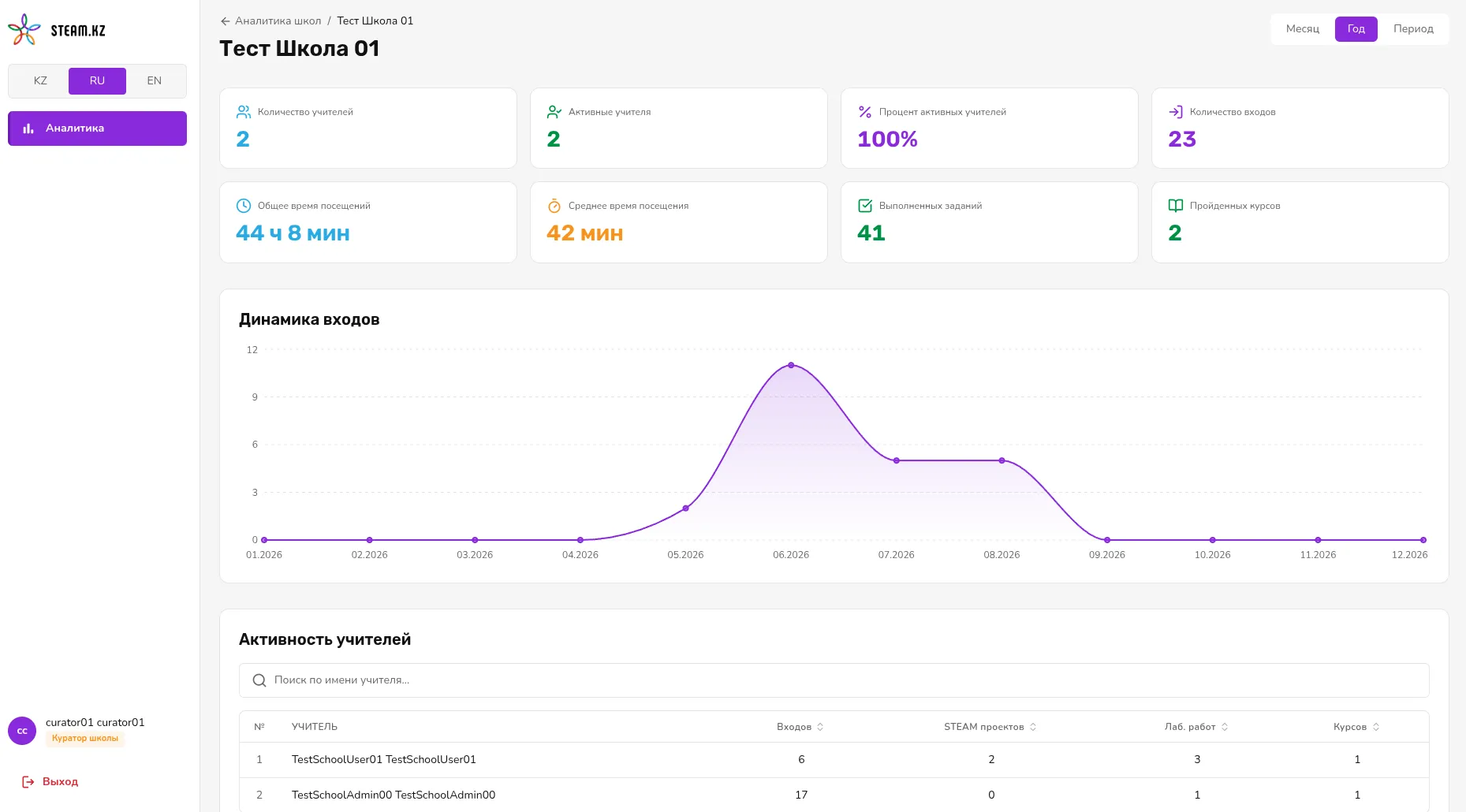The height and width of the screenshot is (812, 1466).
Task: Click the stopwatch icon in Среднее время посещения card
Action: coord(554,206)
